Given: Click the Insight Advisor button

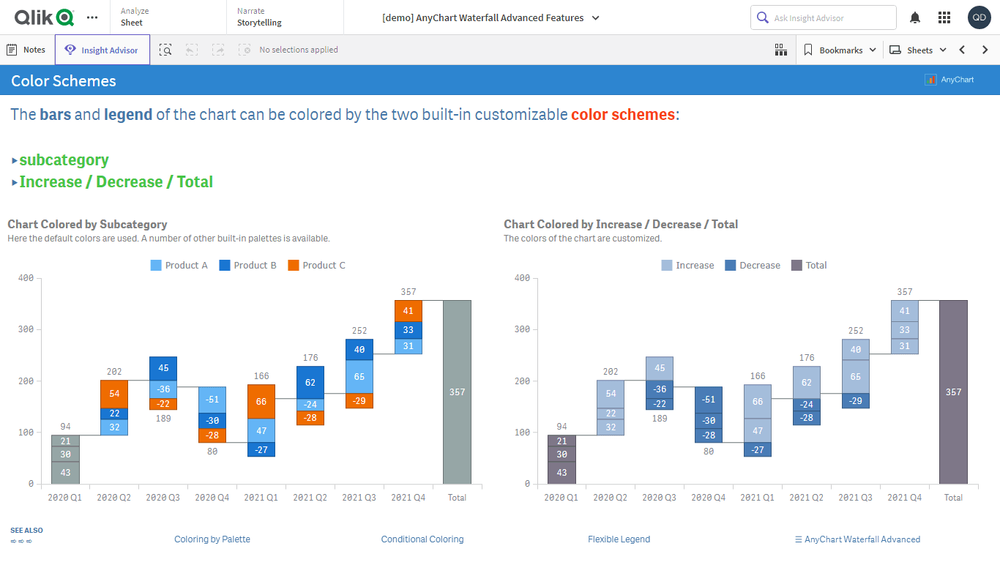Looking at the screenshot, I should [x=102, y=50].
